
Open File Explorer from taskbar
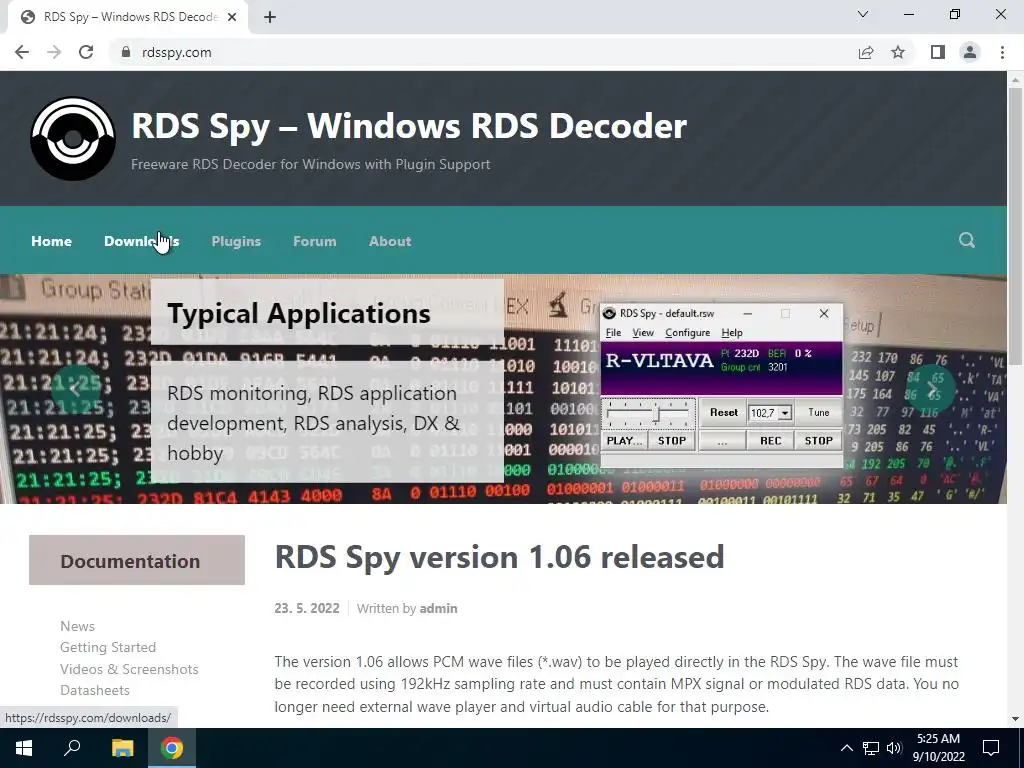[122, 748]
